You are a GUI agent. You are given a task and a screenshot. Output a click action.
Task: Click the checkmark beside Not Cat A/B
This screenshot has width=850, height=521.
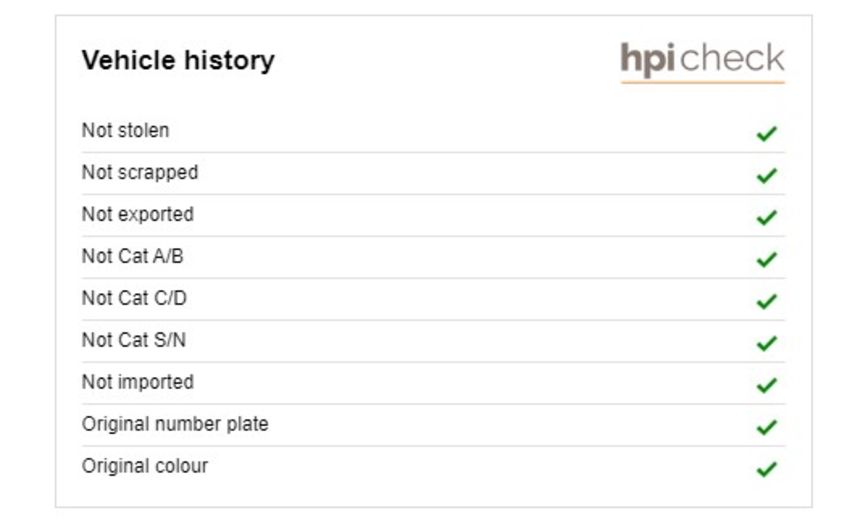point(767,260)
